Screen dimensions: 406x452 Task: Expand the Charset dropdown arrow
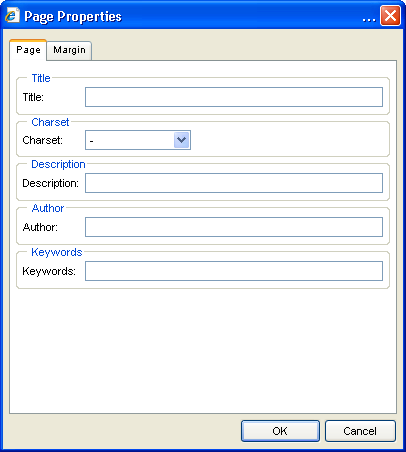pos(182,140)
